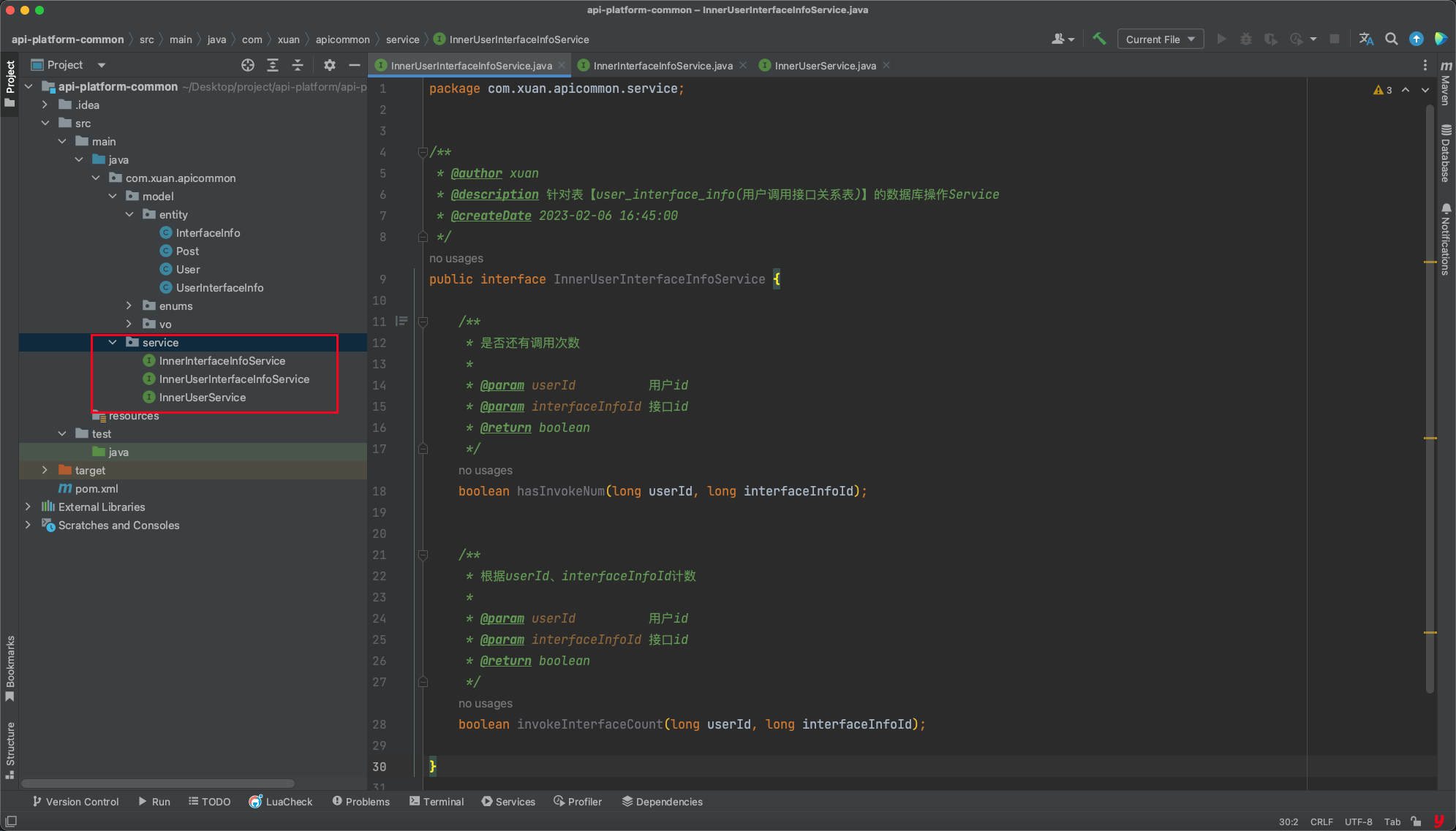Click the Version Control button
Screen dimensions: 1456x831
pos(75,802)
